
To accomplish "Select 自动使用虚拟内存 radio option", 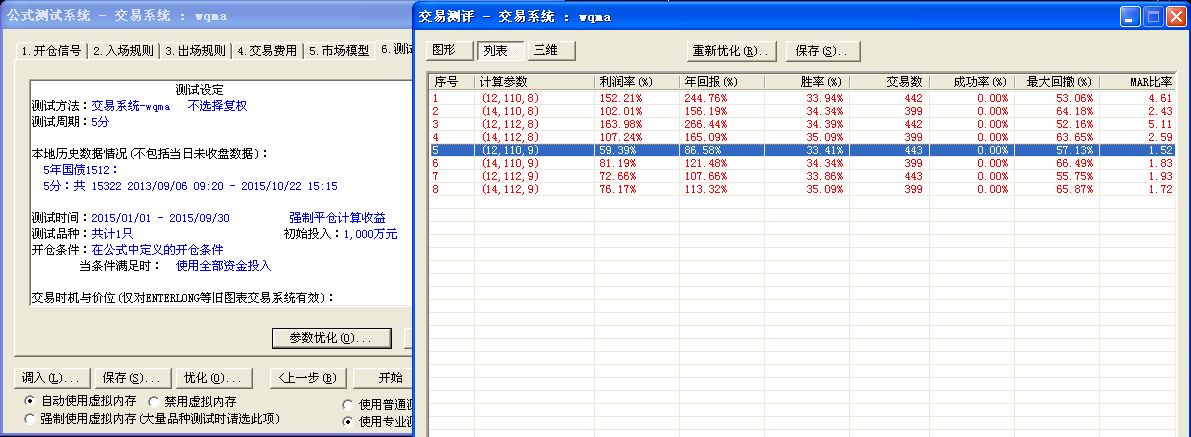I will point(31,401).
